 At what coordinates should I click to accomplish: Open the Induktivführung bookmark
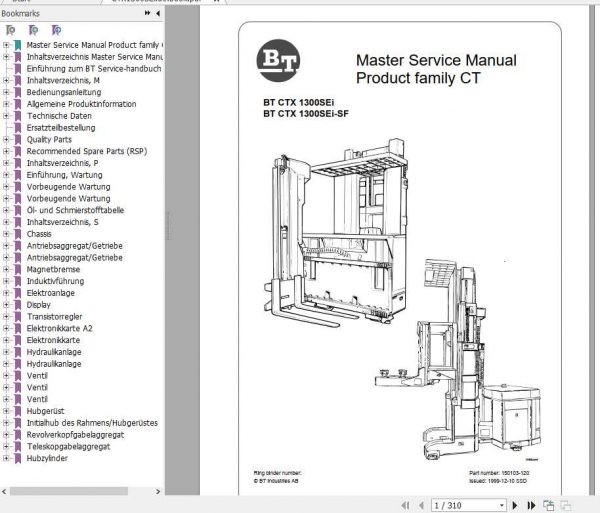[x=55, y=281]
